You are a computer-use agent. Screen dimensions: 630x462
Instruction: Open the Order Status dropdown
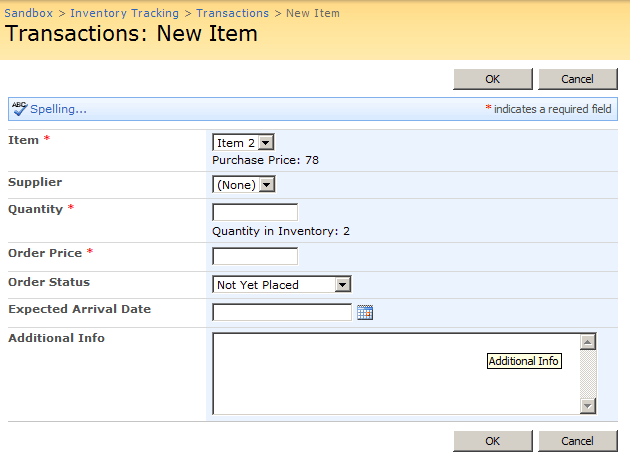[x=282, y=285]
